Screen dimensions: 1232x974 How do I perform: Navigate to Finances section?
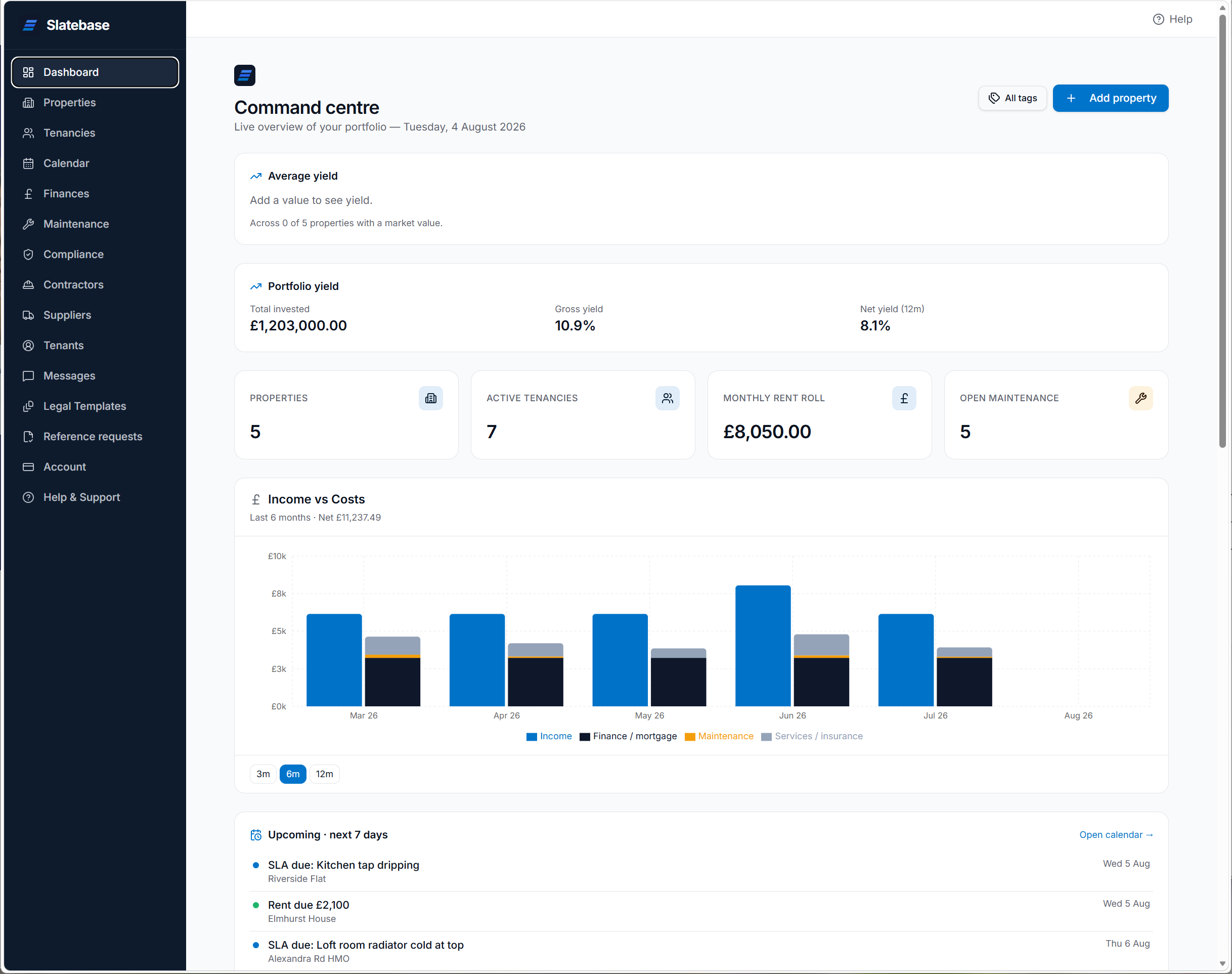[x=95, y=194]
